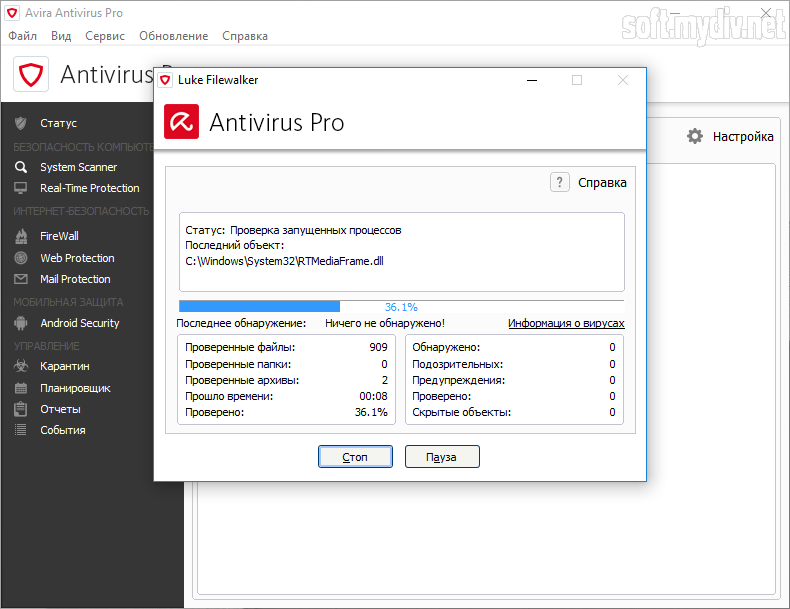Click the События list icon
The width and height of the screenshot is (790, 609).
coord(21,430)
